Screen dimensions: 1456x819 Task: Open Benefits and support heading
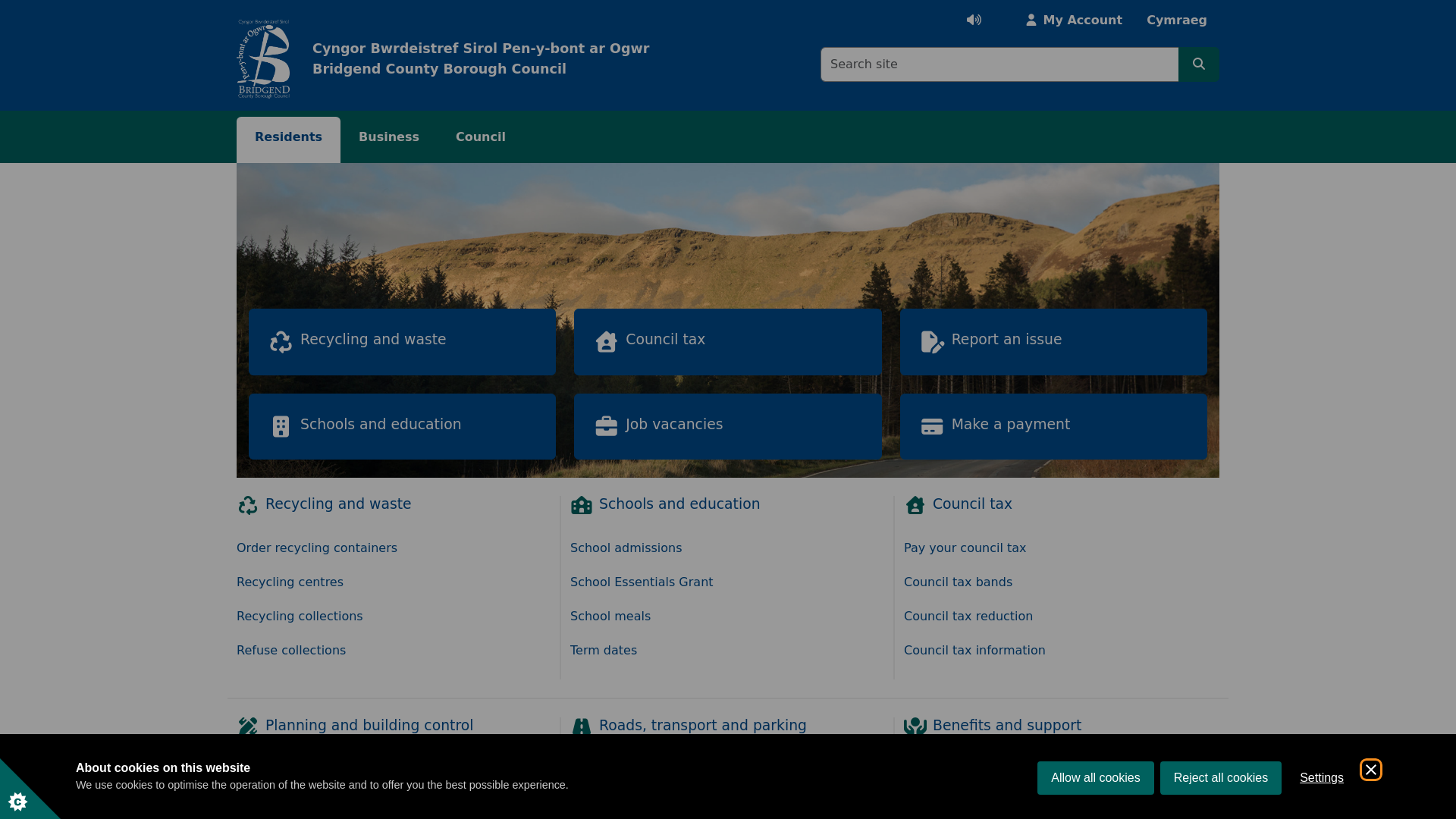click(1007, 726)
